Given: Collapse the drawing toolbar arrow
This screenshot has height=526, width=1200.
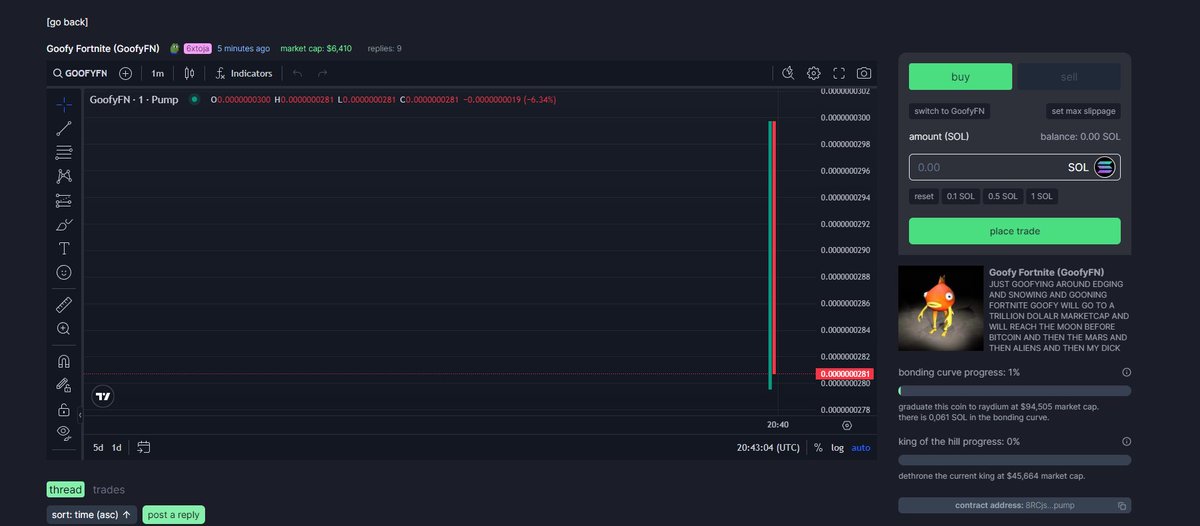Looking at the screenshot, I should (82, 415).
